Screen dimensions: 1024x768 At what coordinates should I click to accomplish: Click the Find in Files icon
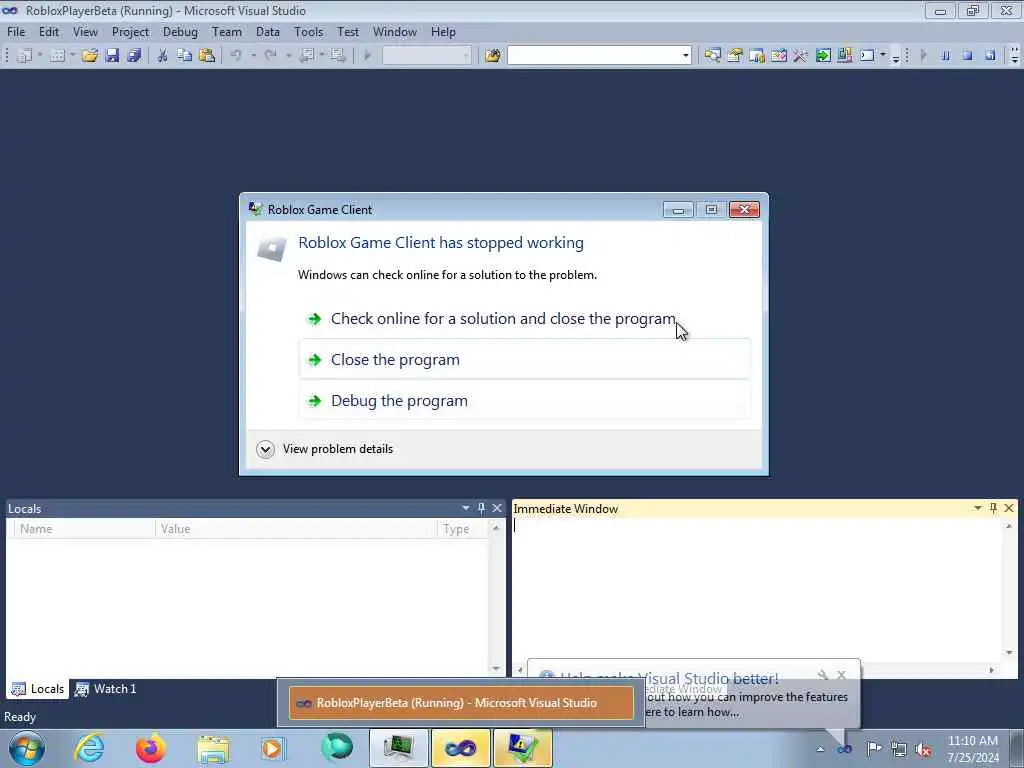pyautogui.click(x=493, y=56)
